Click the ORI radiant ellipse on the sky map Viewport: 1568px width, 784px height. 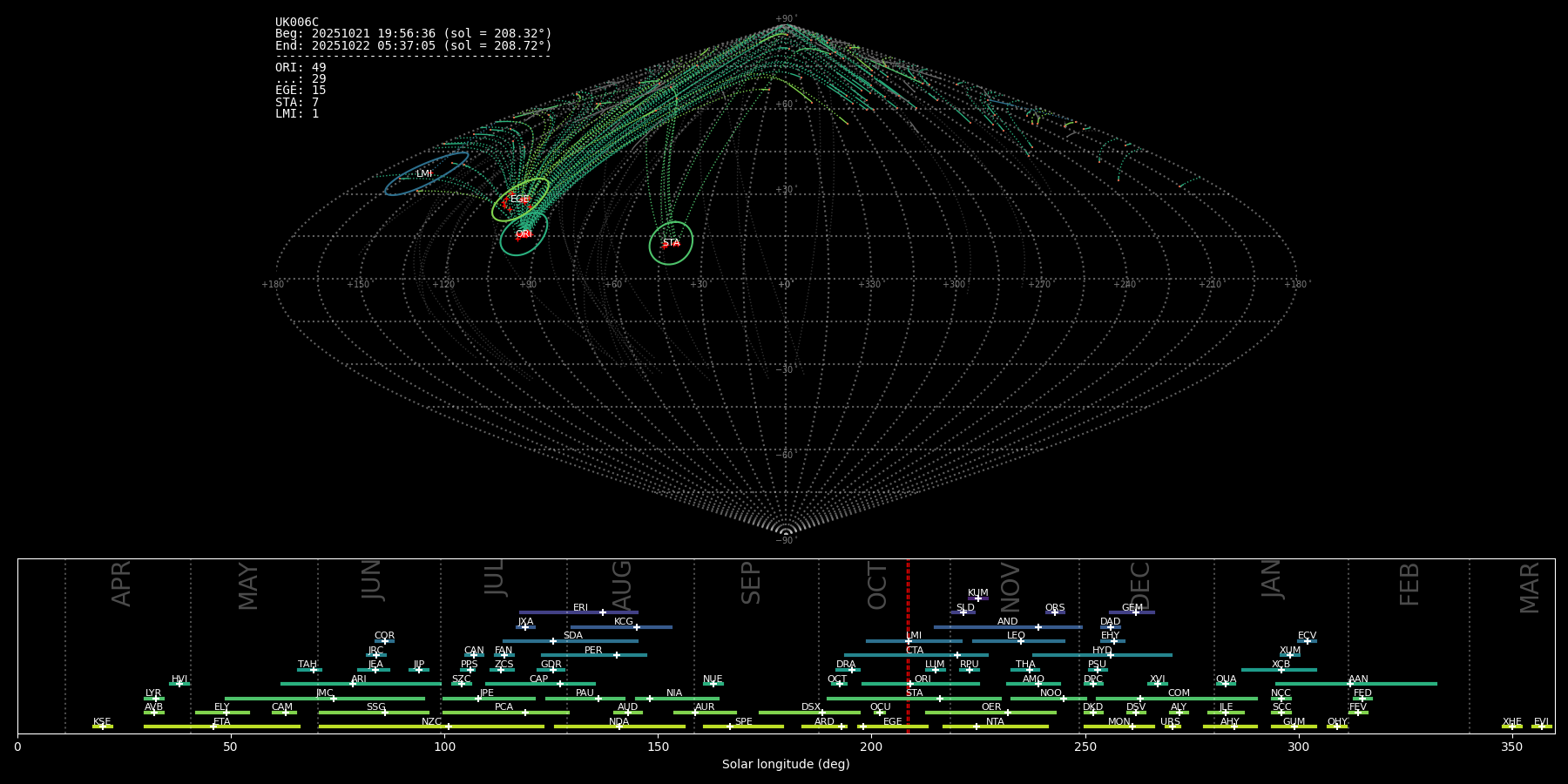point(524,233)
